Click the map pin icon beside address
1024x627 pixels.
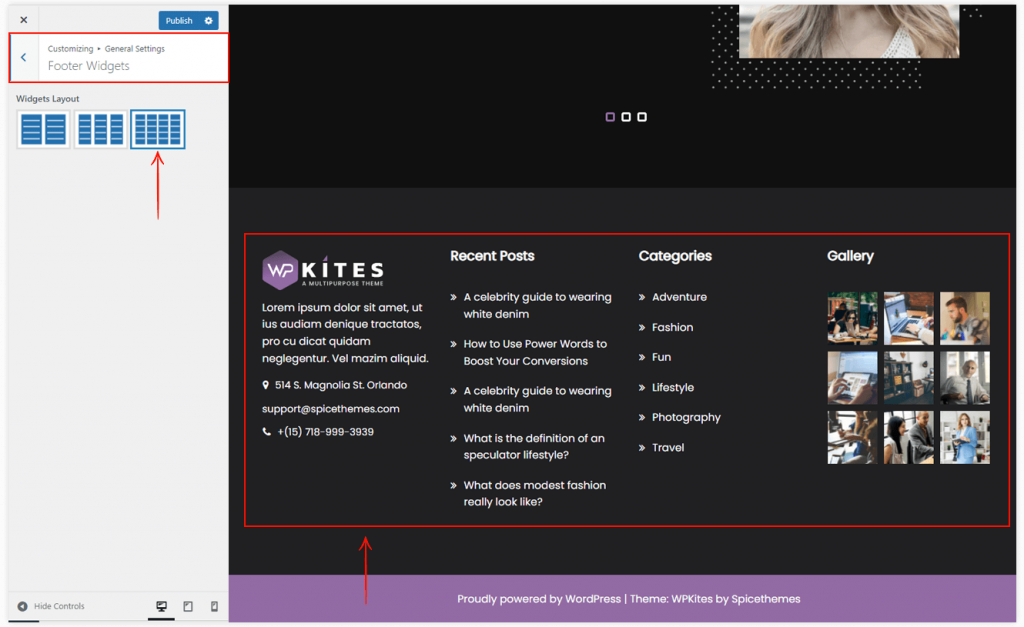pyautogui.click(x=265, y=385)
